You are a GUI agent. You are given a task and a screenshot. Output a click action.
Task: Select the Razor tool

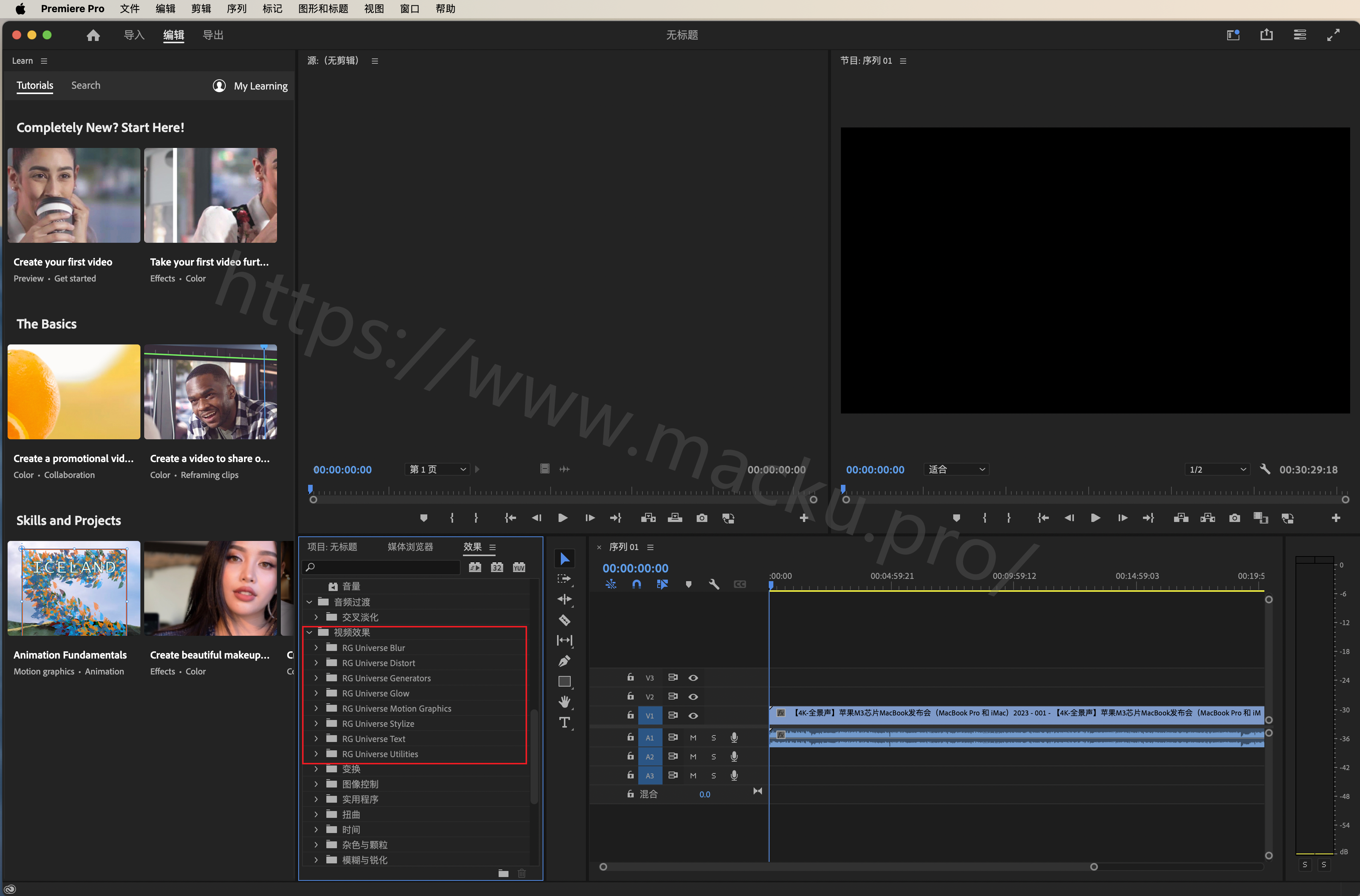[564, 620]
